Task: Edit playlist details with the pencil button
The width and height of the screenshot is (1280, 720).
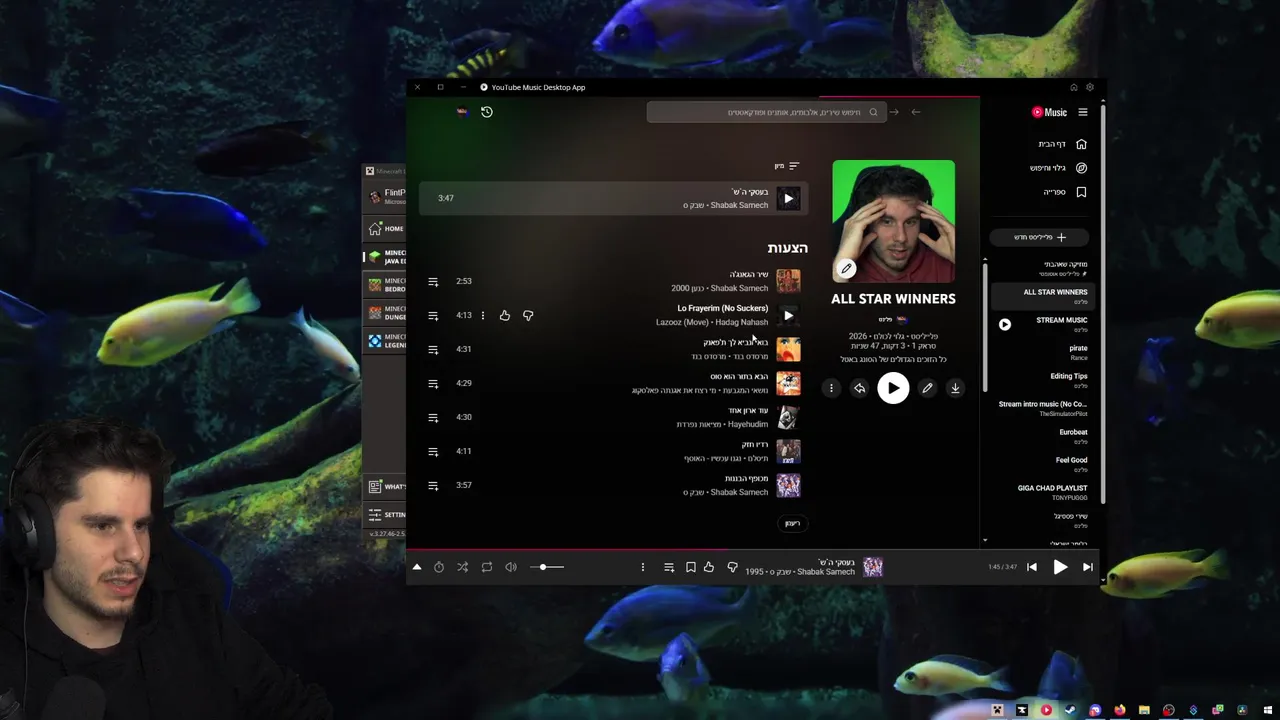Action: pos(927,388)
